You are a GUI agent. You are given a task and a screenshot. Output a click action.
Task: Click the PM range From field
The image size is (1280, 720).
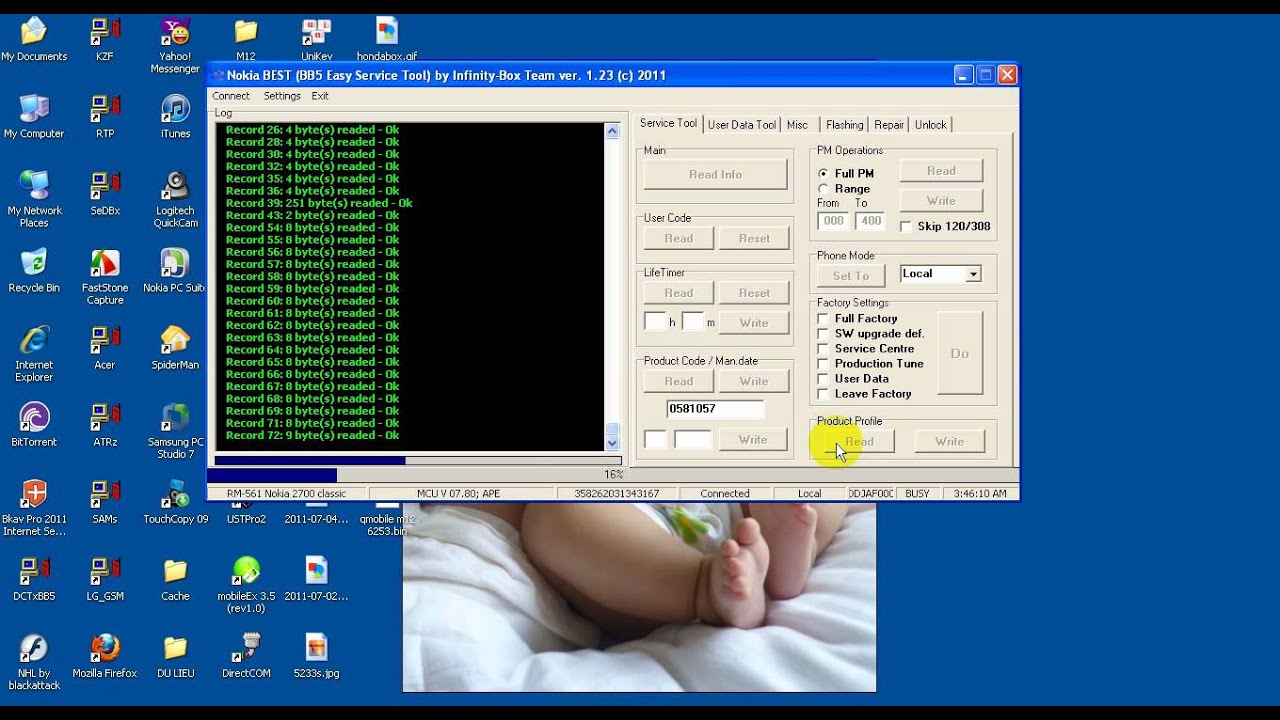pyautogui.click(x=833, y=221)
